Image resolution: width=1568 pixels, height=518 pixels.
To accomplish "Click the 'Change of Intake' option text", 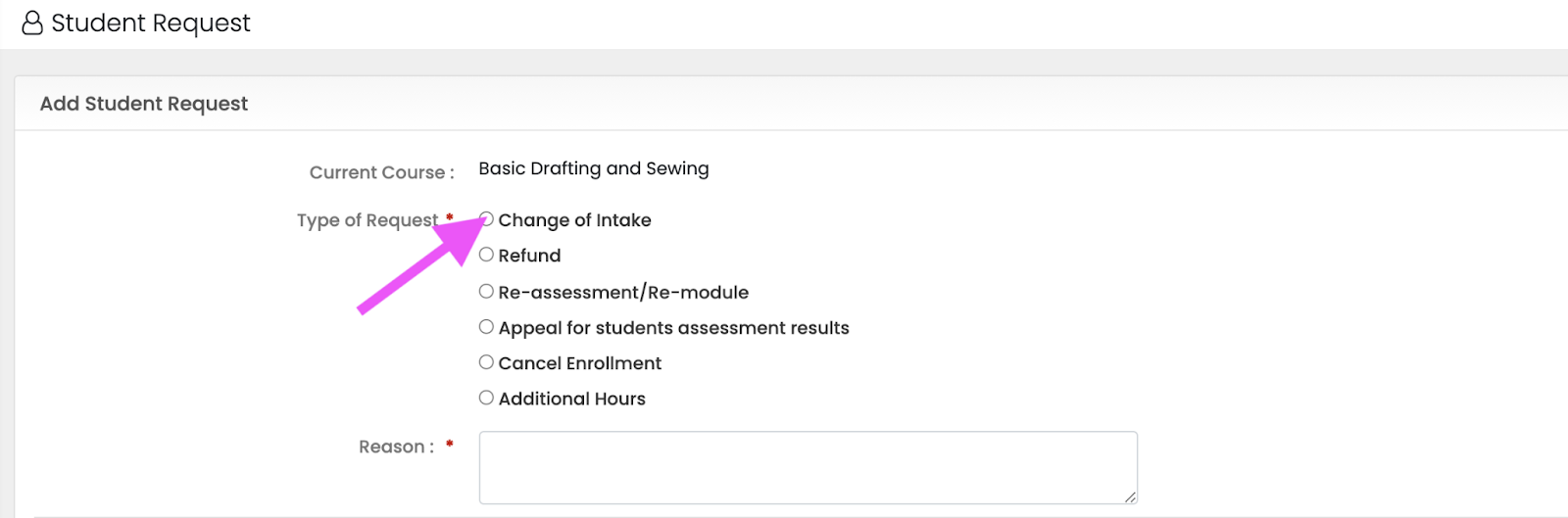I will (x=574, y=220).
